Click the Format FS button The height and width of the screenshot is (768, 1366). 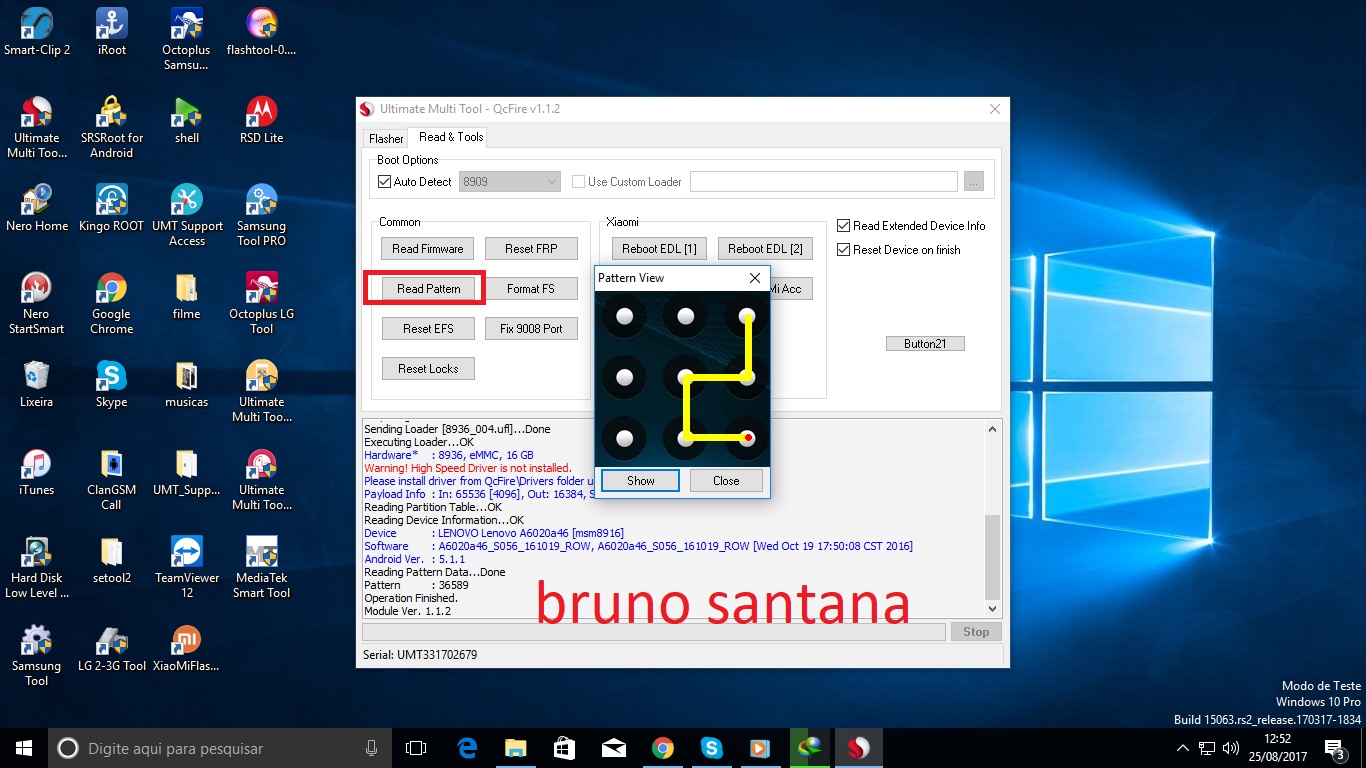[x=531, y=289]
